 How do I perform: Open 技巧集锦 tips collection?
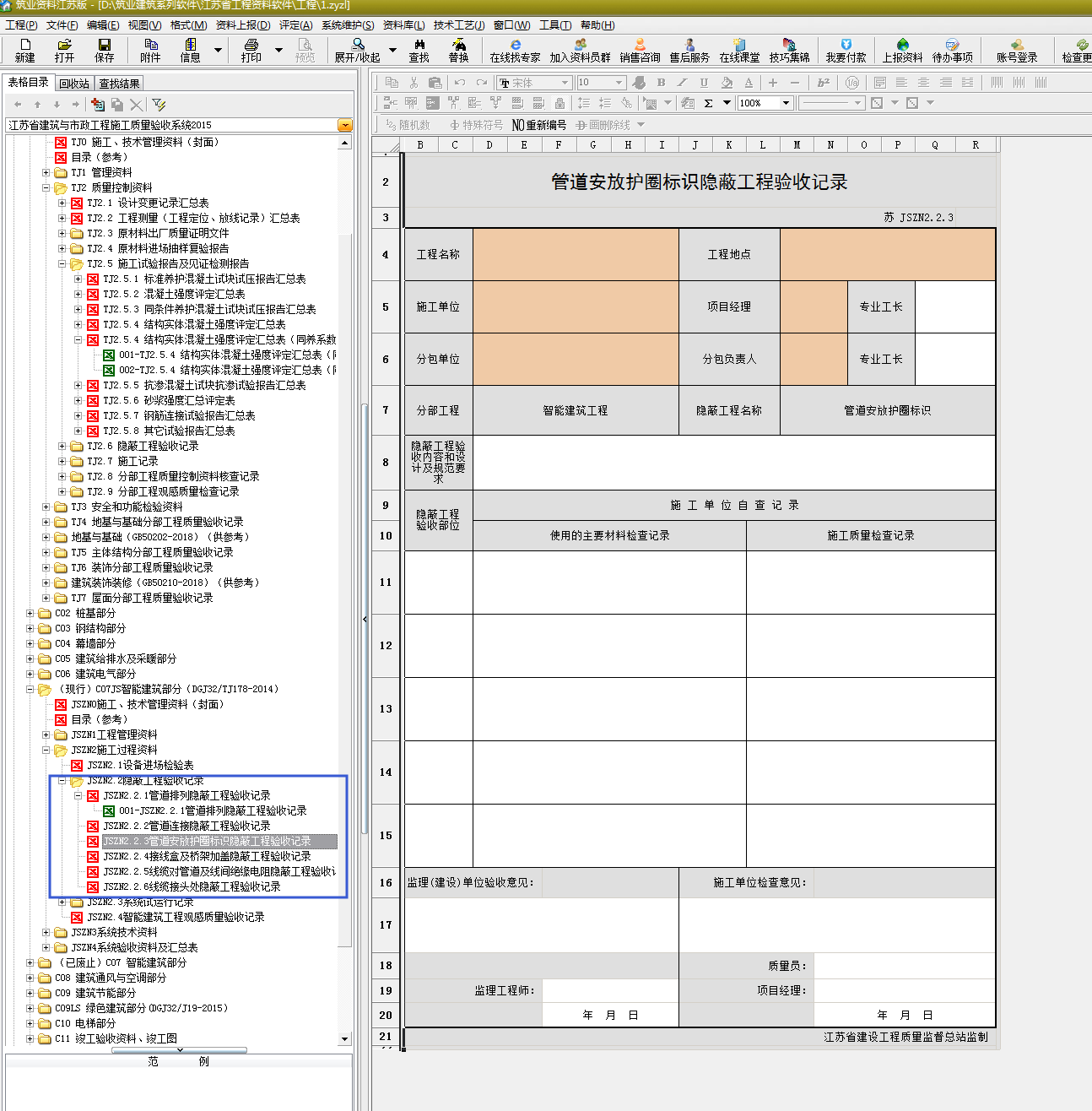(x=789, y=50)
